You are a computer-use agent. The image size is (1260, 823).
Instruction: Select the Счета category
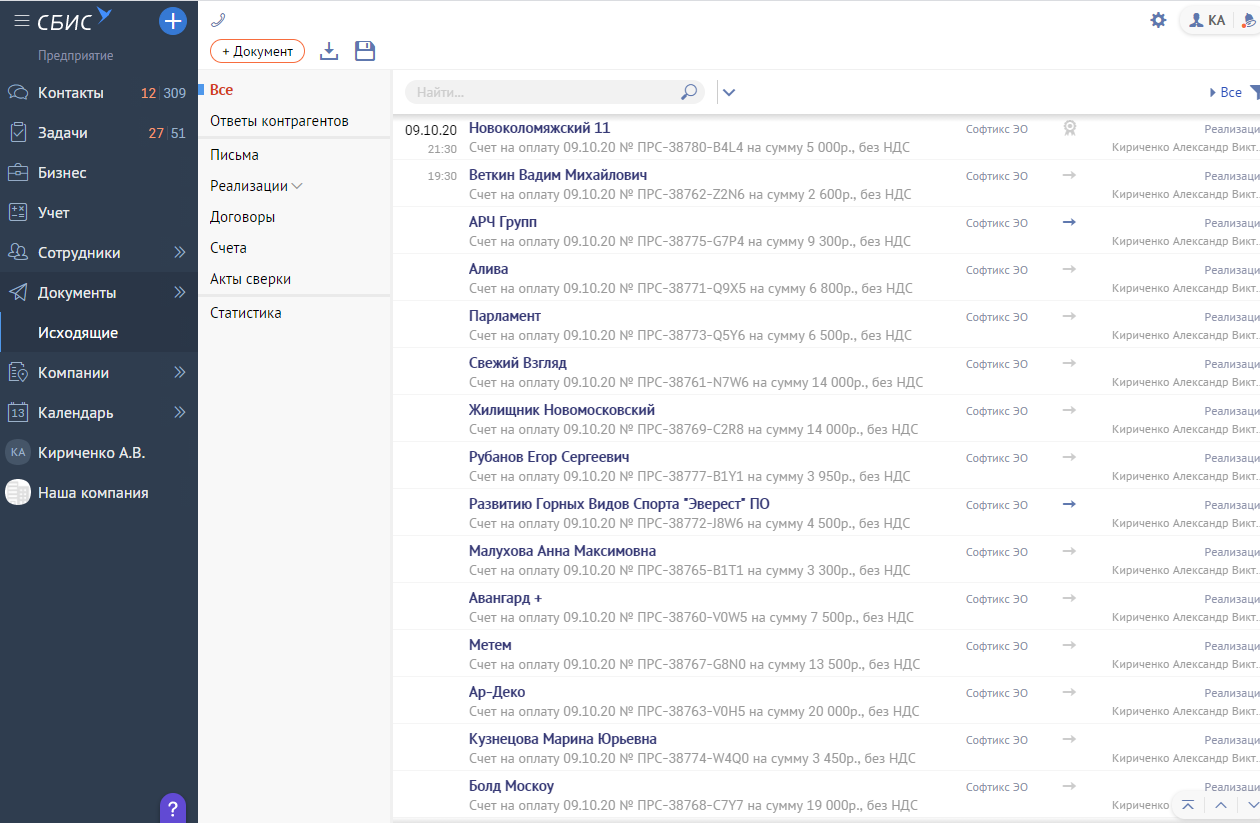[228, 248]
